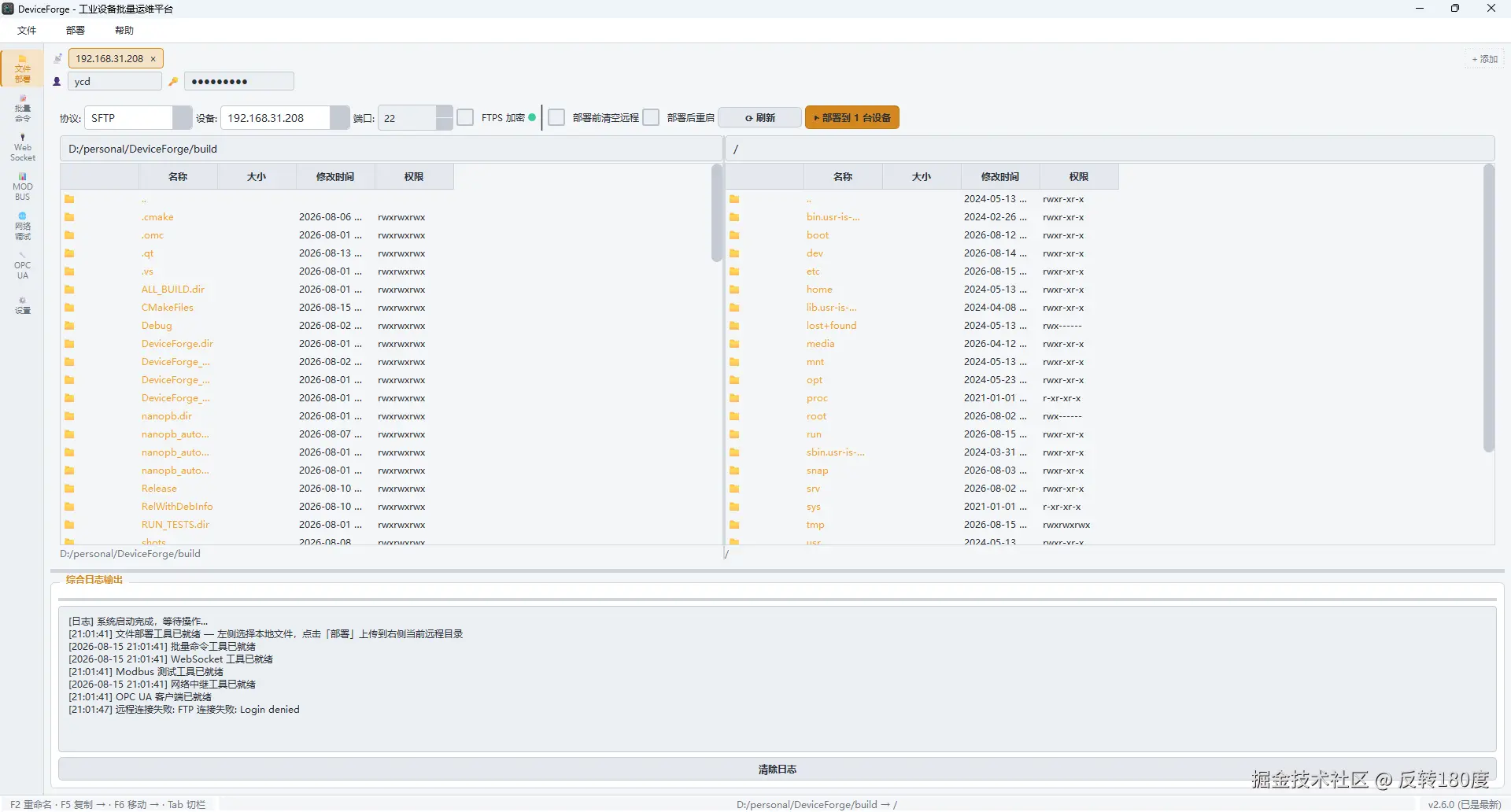Viewport: 1511px width, 812px height.
Task: Click the 端口 spinner up arrow
Action: [445, 112]
